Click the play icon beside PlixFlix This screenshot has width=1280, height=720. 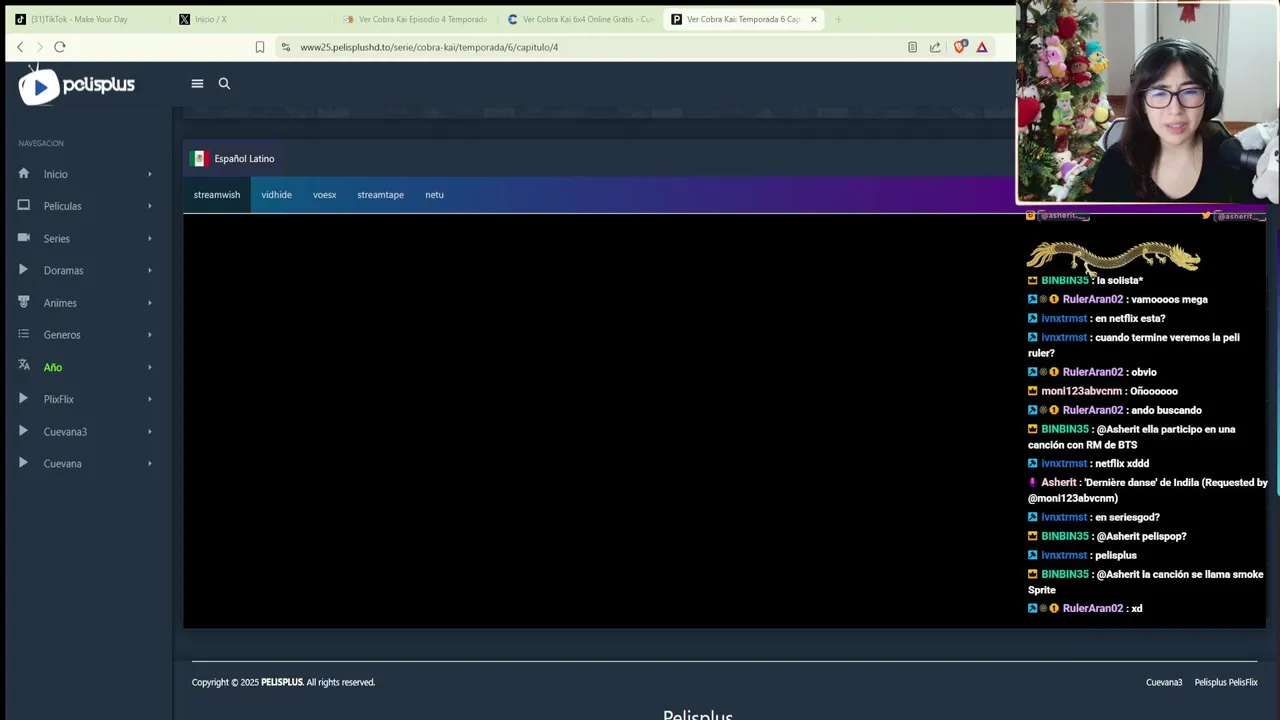click(24, 398)
